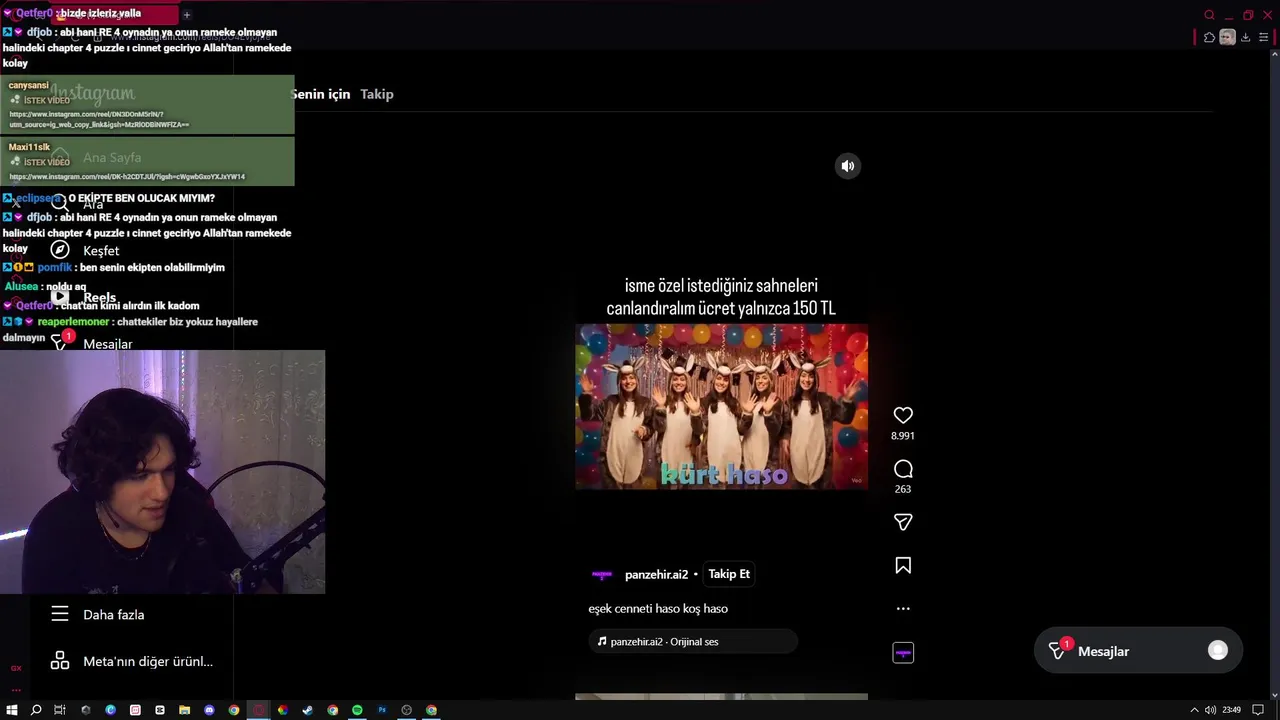
Task: Open Spotify from the taskbar
Action: [357, 710]
